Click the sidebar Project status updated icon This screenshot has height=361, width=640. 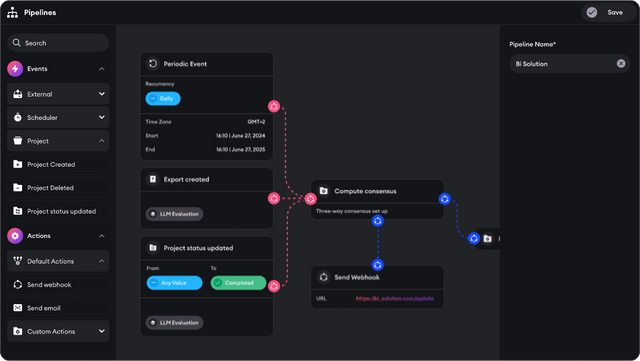[18, 211]
